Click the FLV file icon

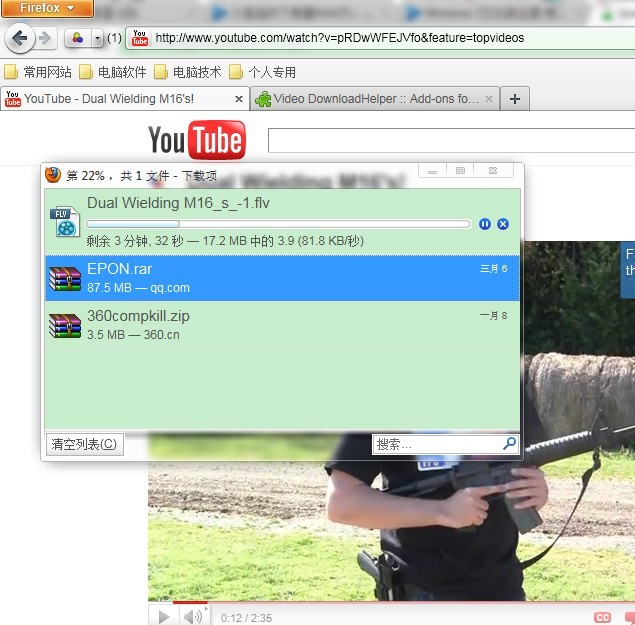65,222
